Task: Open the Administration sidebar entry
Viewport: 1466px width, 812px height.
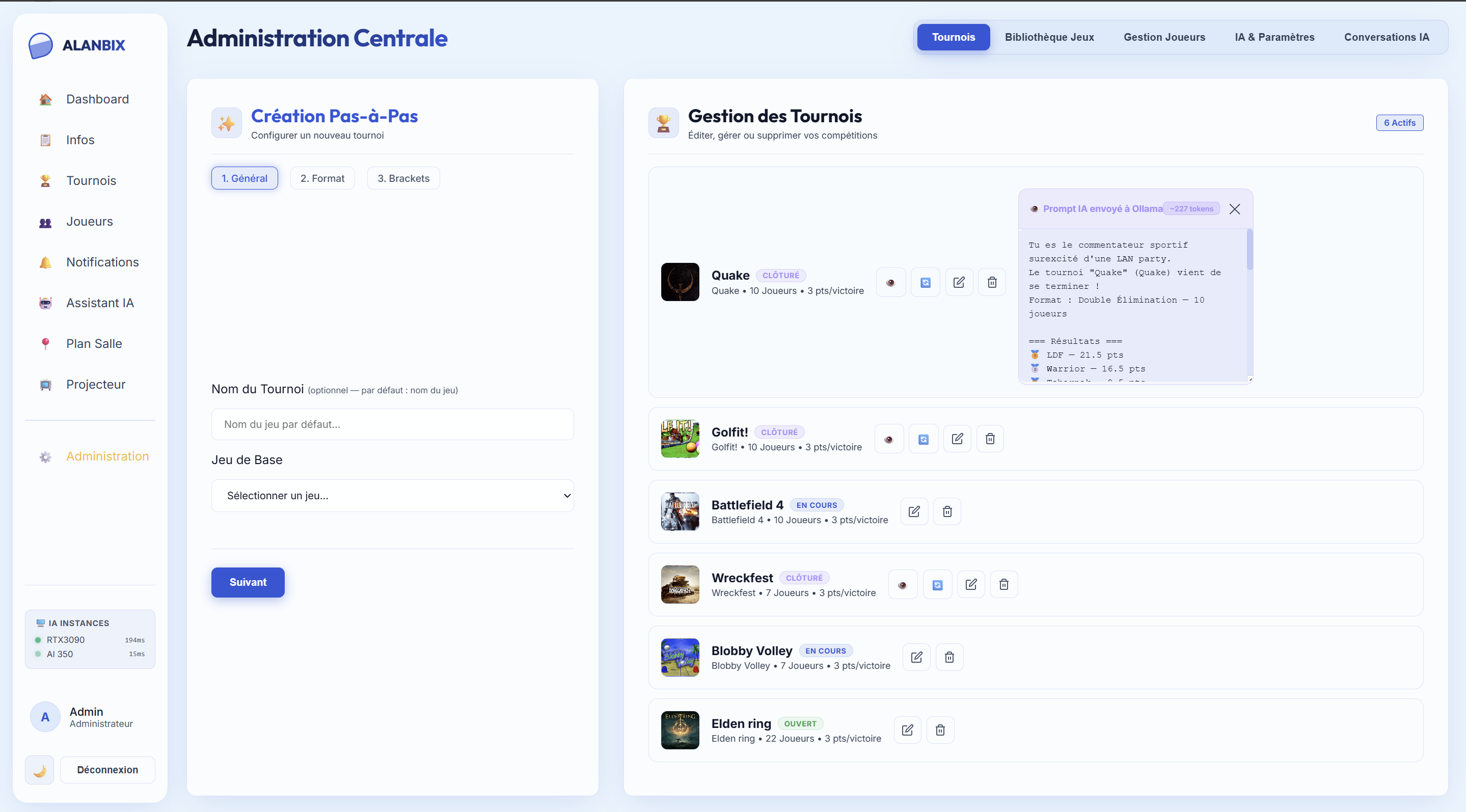Action: click(90, 456)
